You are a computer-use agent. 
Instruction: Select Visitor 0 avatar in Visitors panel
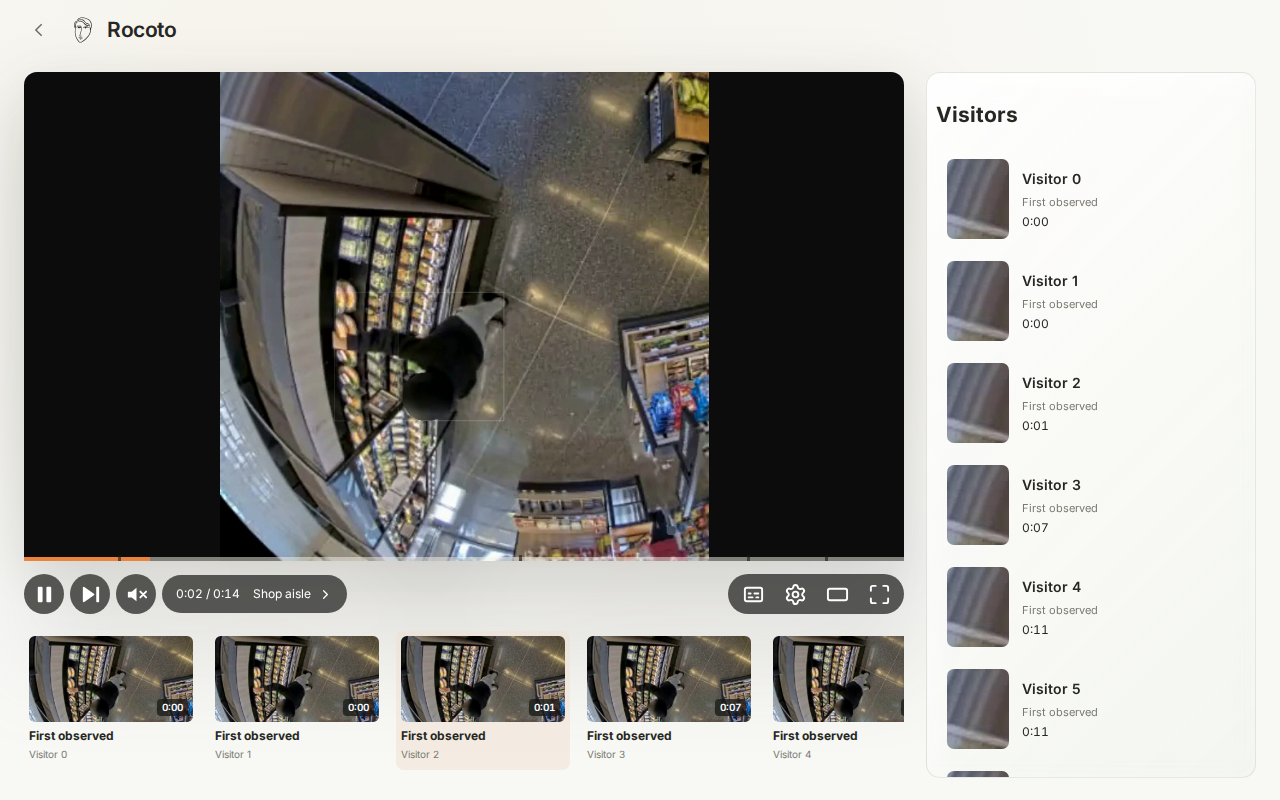[978, 199]
